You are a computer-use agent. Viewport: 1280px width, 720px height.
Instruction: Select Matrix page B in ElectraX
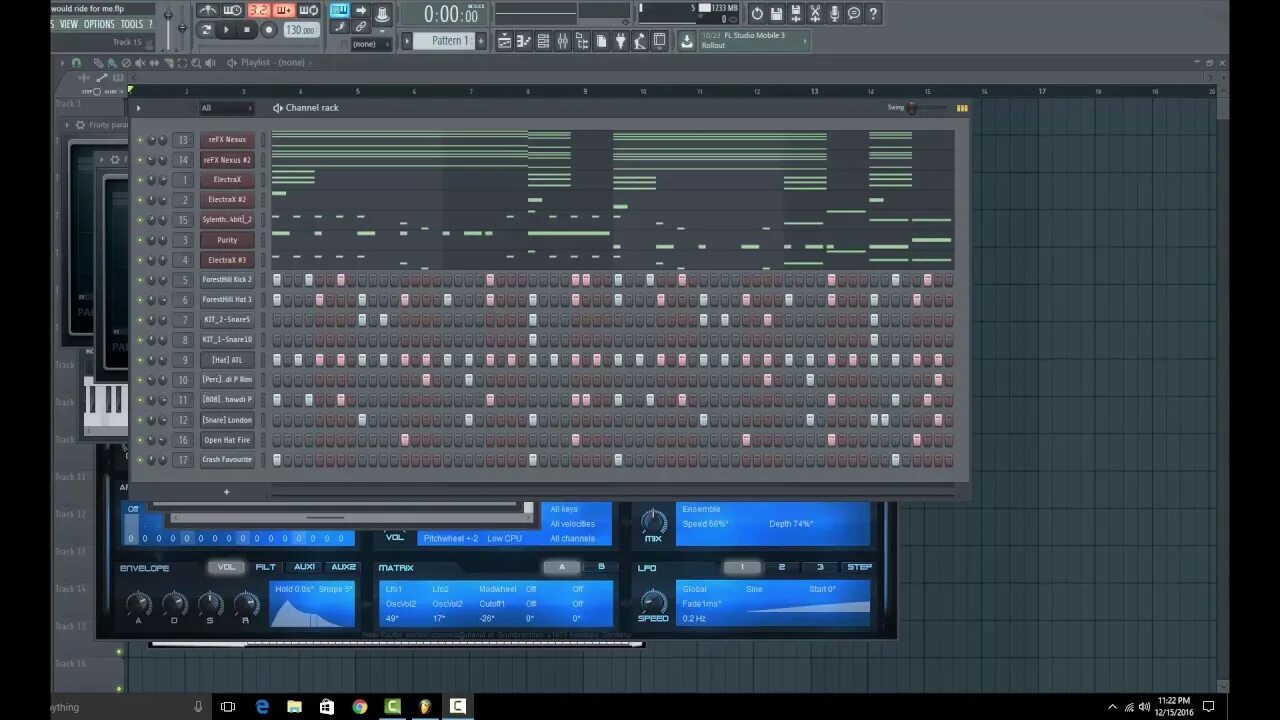[601, 567]
